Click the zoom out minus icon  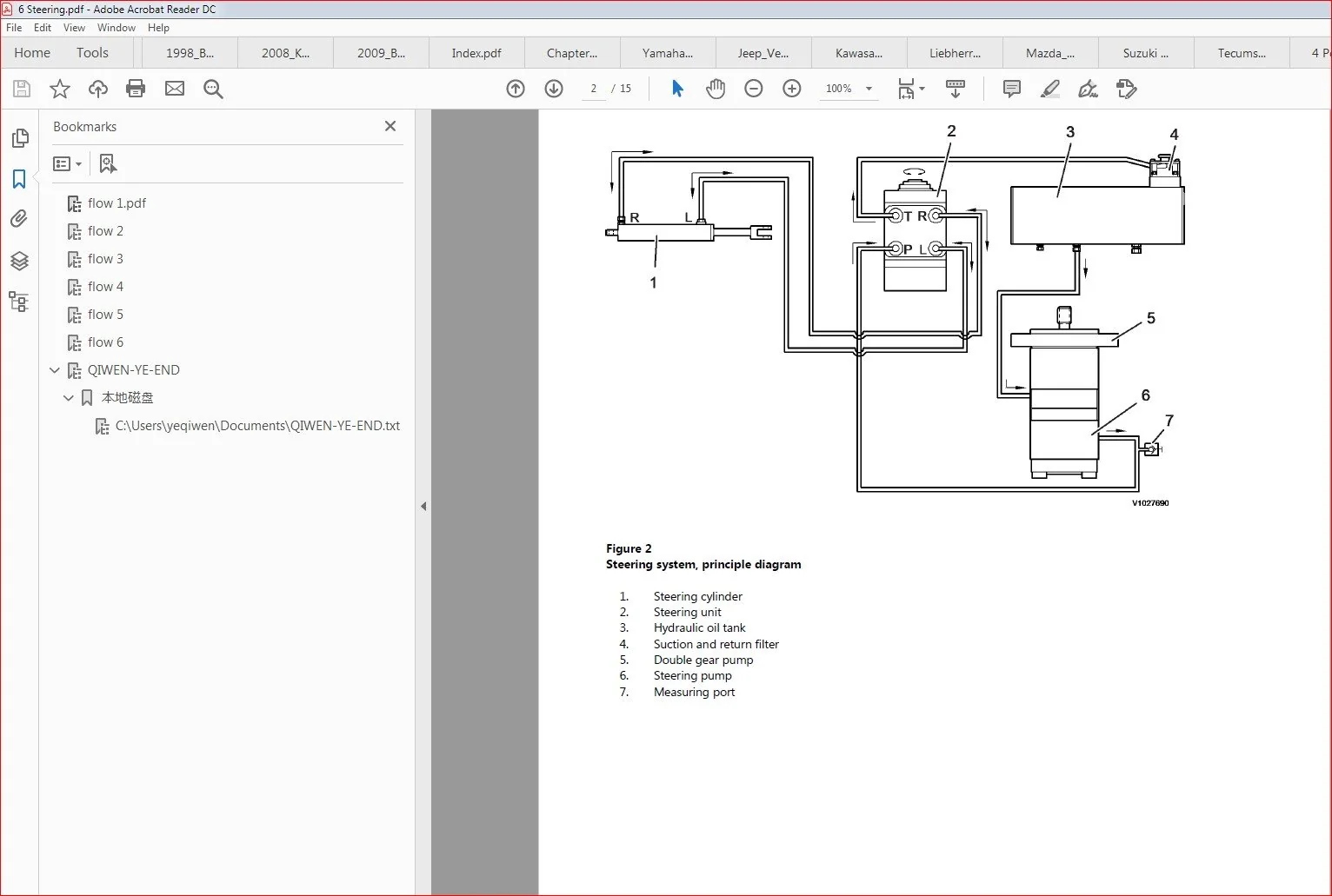coord(754,89)
